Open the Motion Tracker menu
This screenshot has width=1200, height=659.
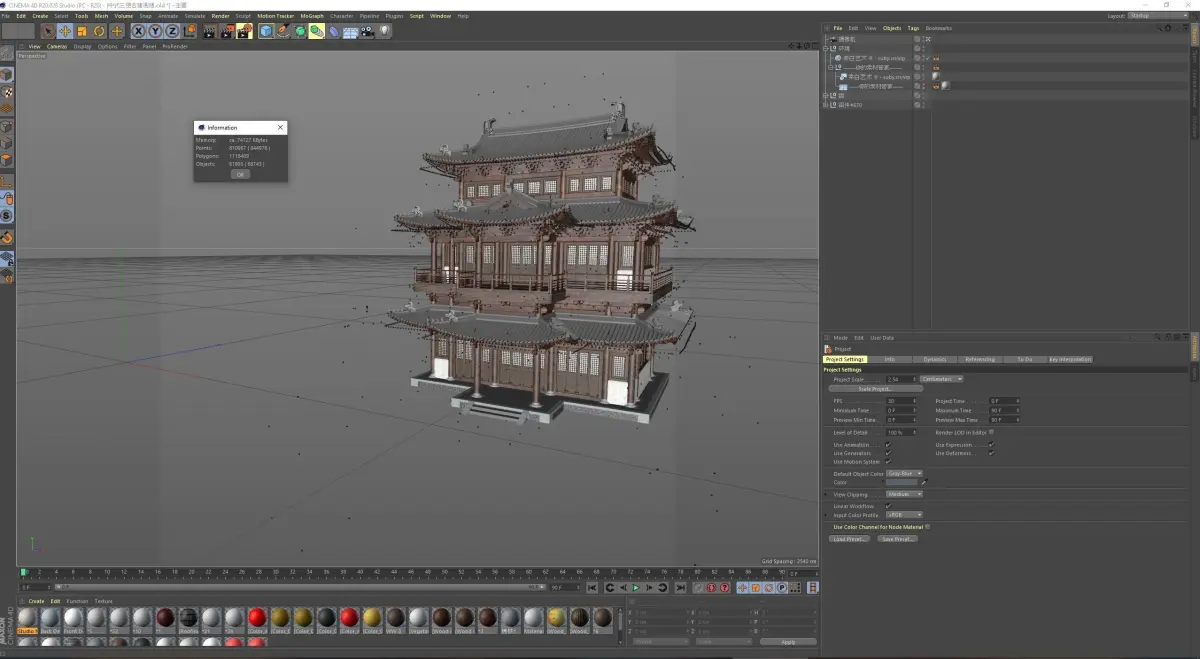click(x=276, y=16)
